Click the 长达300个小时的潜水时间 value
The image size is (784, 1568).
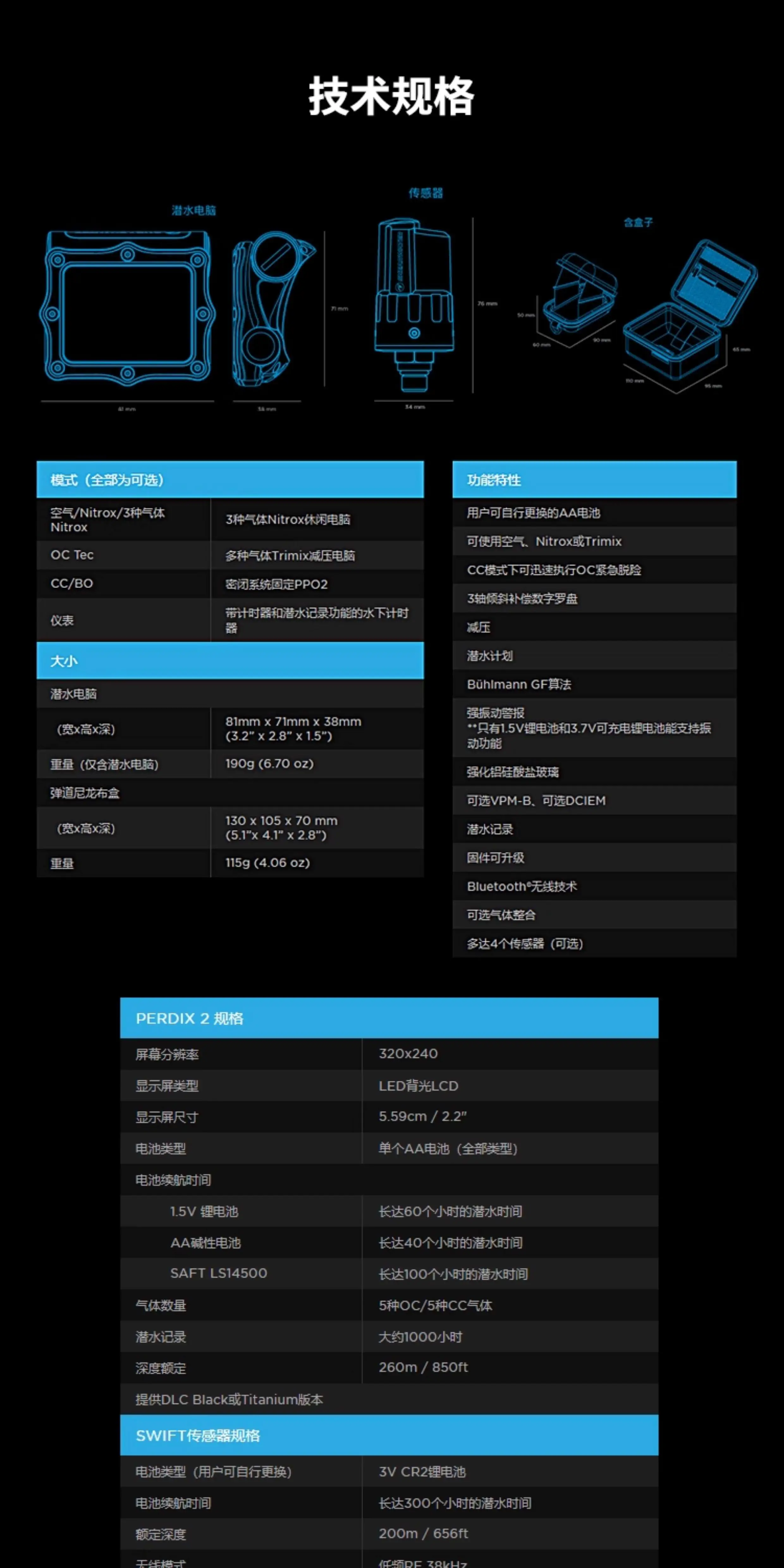pos(455,1504)
